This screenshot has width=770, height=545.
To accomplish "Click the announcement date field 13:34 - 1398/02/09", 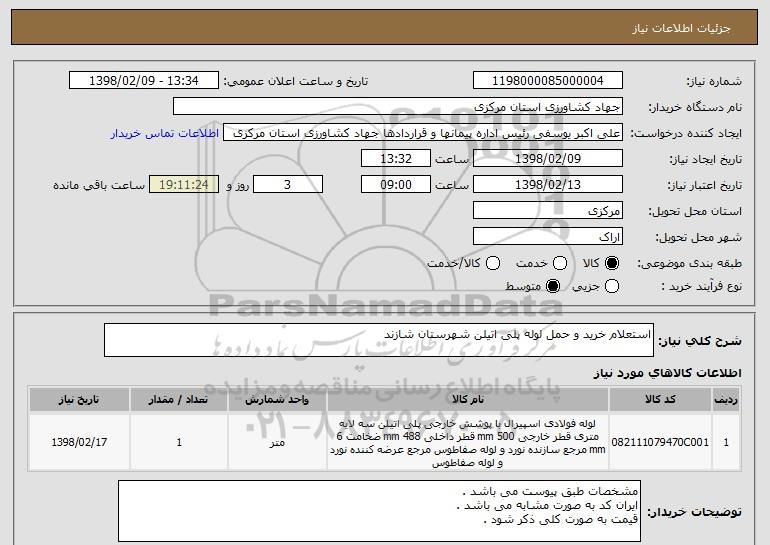I will [144, 81].
